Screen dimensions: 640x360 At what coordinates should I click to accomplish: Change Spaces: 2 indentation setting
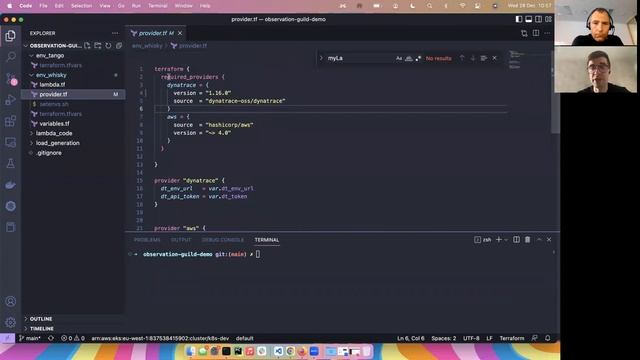point(444,338)
